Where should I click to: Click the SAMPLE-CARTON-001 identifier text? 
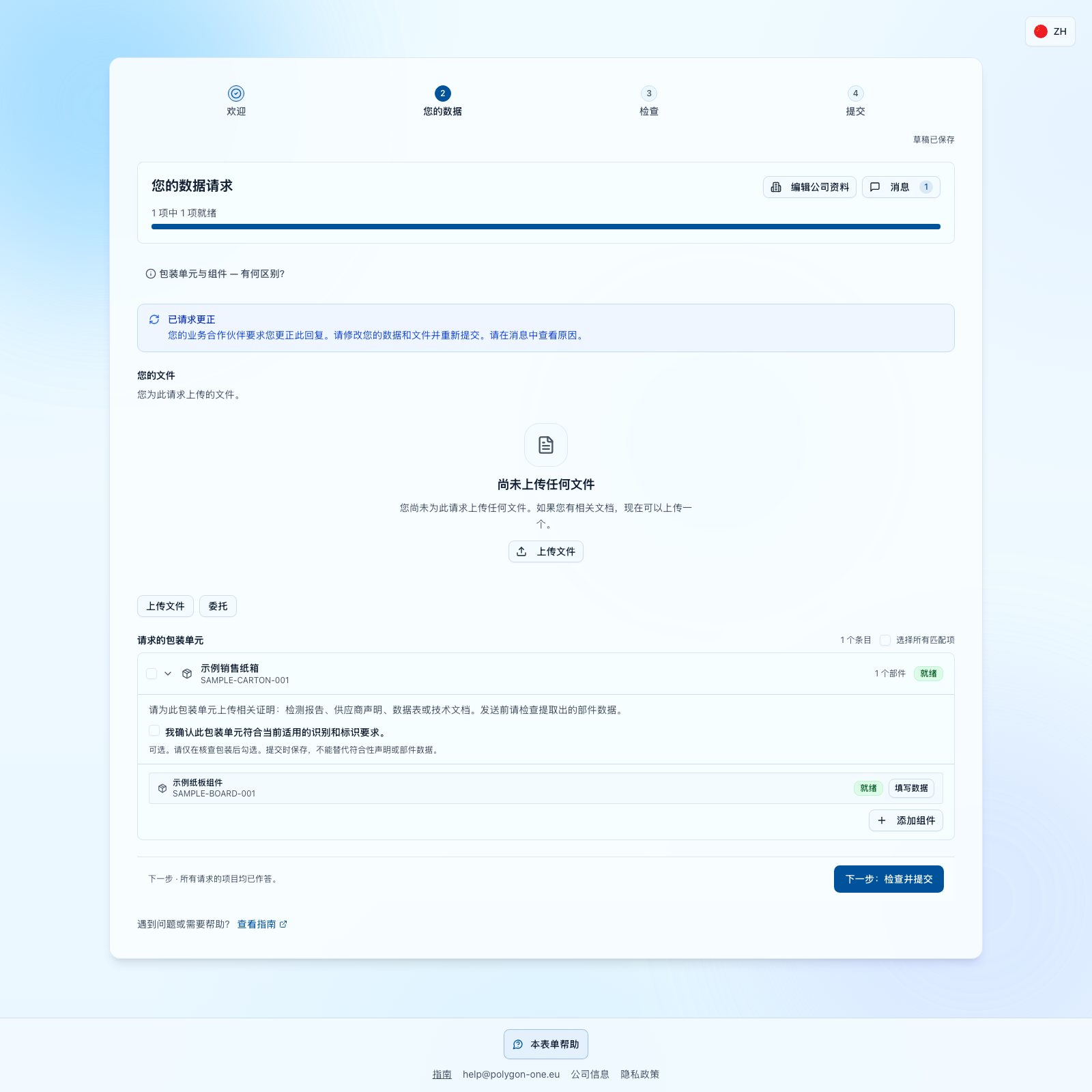coord(245,680)
